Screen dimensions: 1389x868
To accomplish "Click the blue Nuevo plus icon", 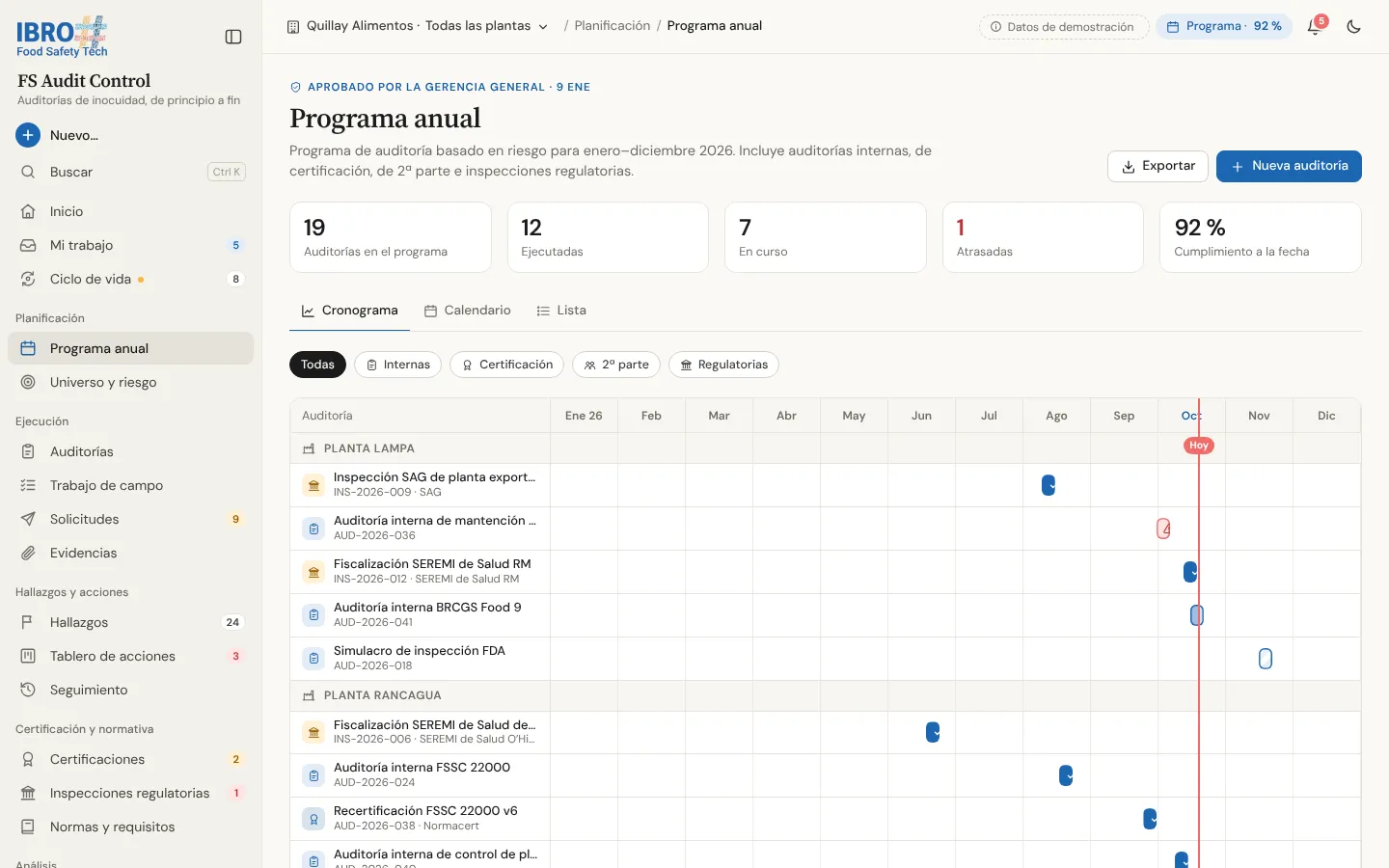I will click(x=28, y=135).
